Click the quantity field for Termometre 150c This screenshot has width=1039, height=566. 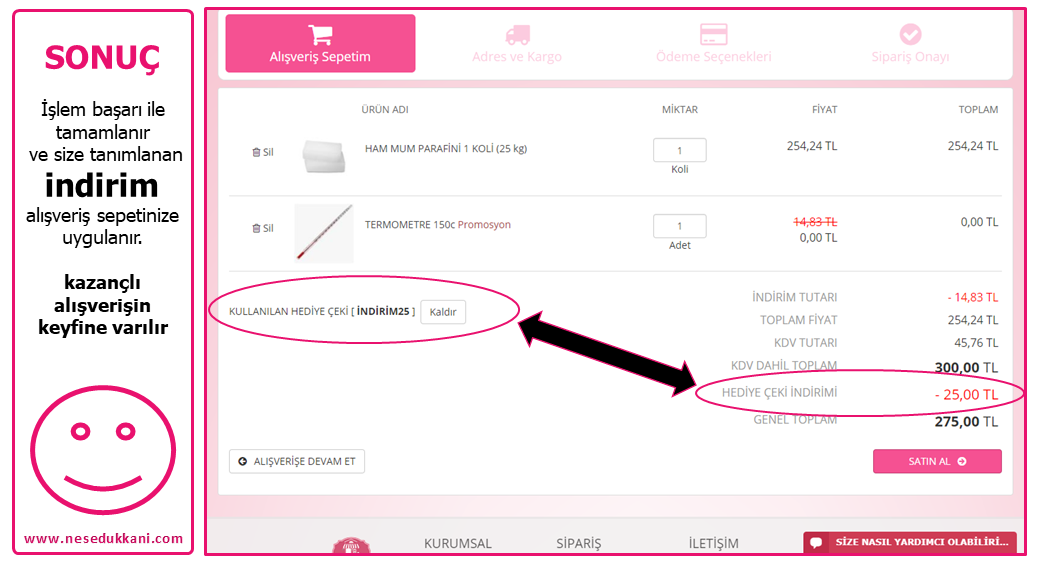click(679, 226)
